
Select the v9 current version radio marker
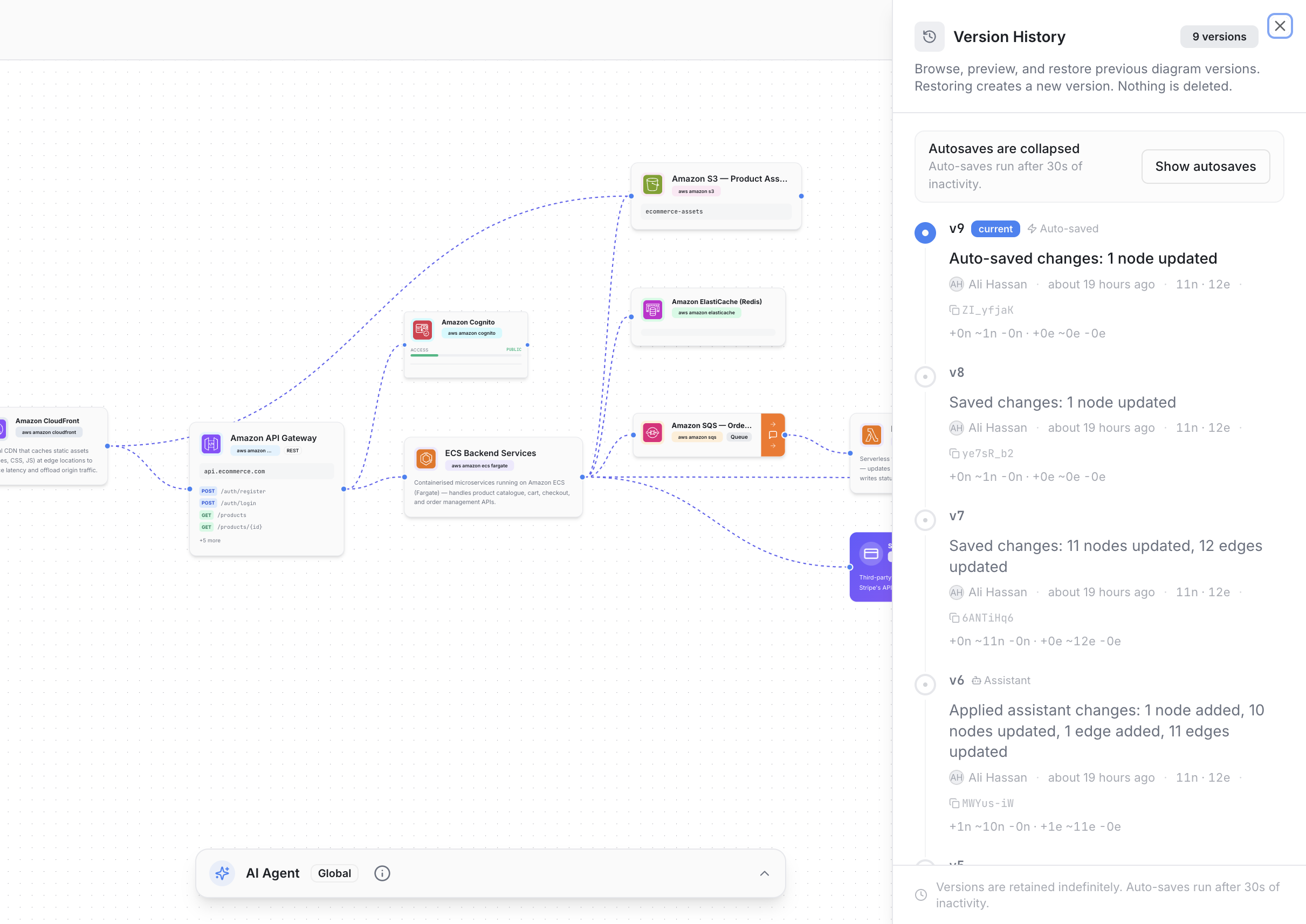[x=925, y=233]
